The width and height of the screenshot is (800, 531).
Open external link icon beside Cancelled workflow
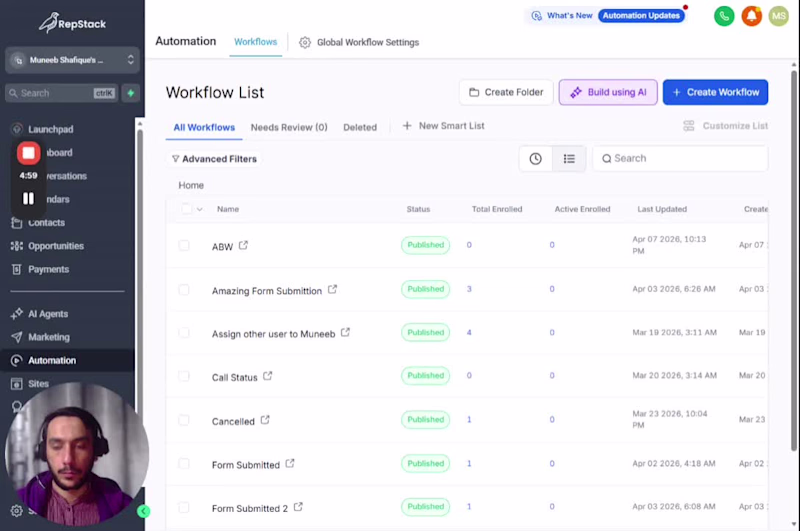(x=265, y=420)
